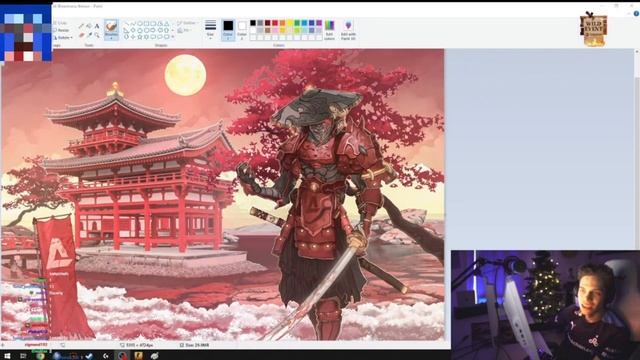
Task: Choose the Four-point star shape
Action: click(133, 37)
